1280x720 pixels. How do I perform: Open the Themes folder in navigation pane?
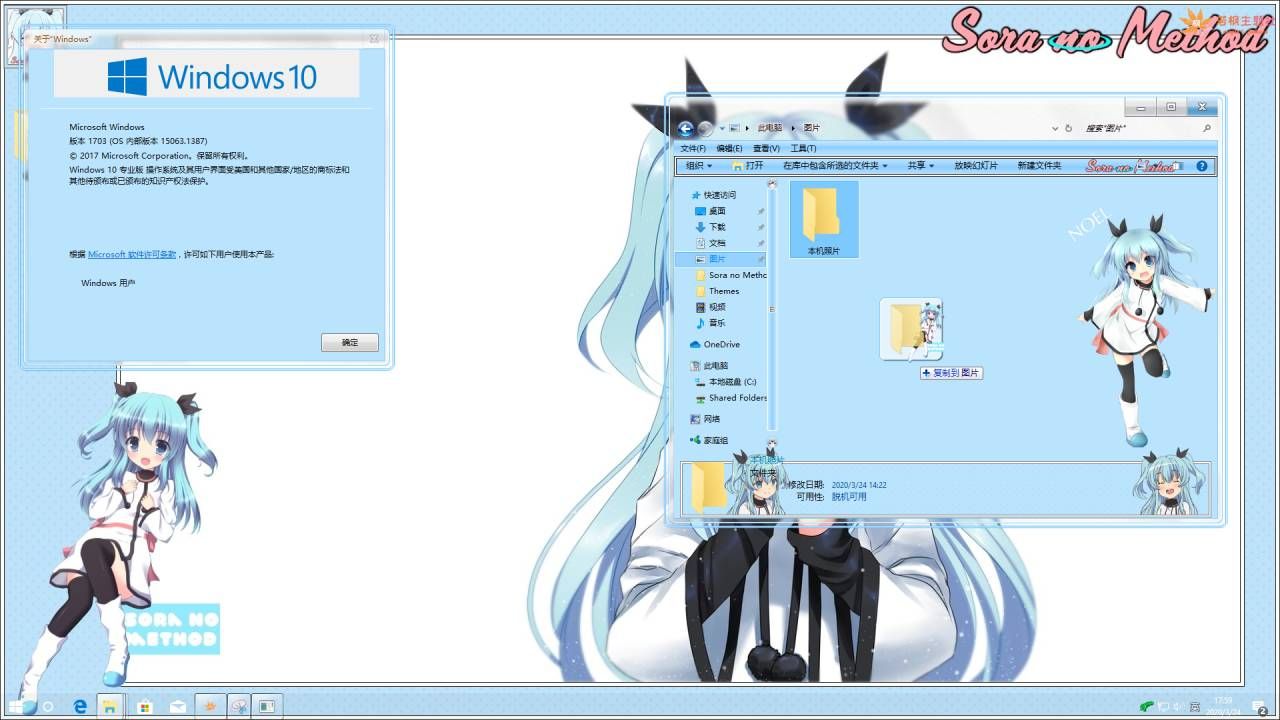pos(717,291)
